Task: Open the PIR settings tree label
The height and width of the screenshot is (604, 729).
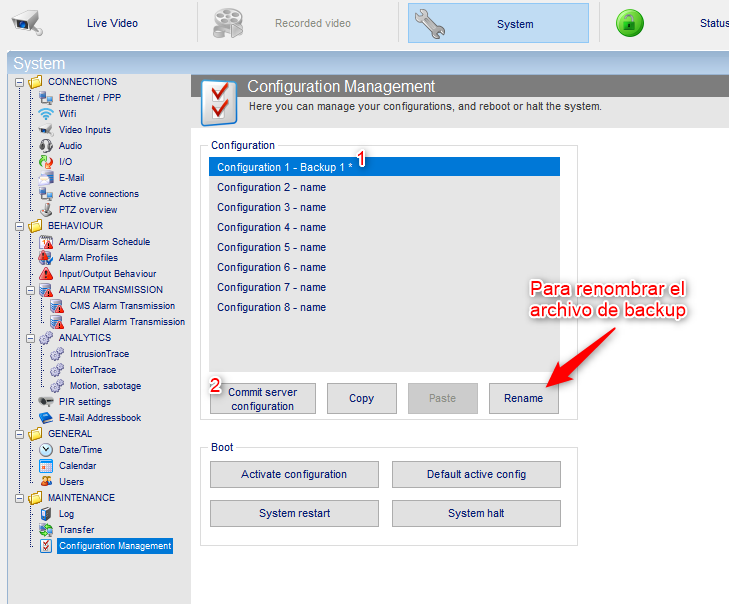Action: pyautogui.click(x=85, y=402)
